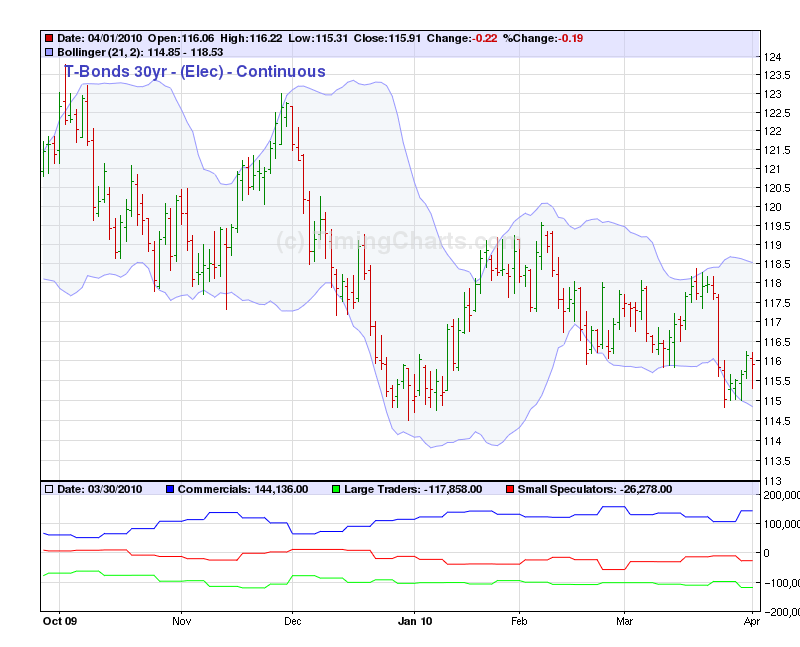Click the Feb x-axis label
Image resolution: width=800 pixels, height=647 pixels.
518,622
